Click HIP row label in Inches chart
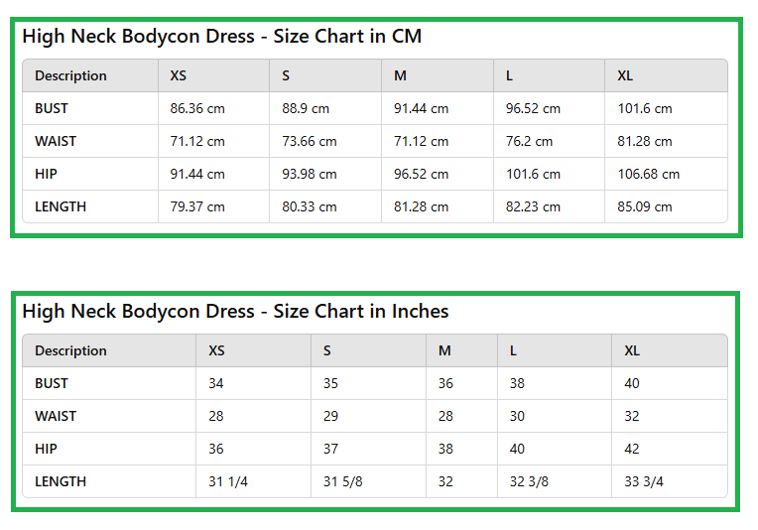This screenshot has width=758, height=530. pyautogui.click(x=46, y=449)
